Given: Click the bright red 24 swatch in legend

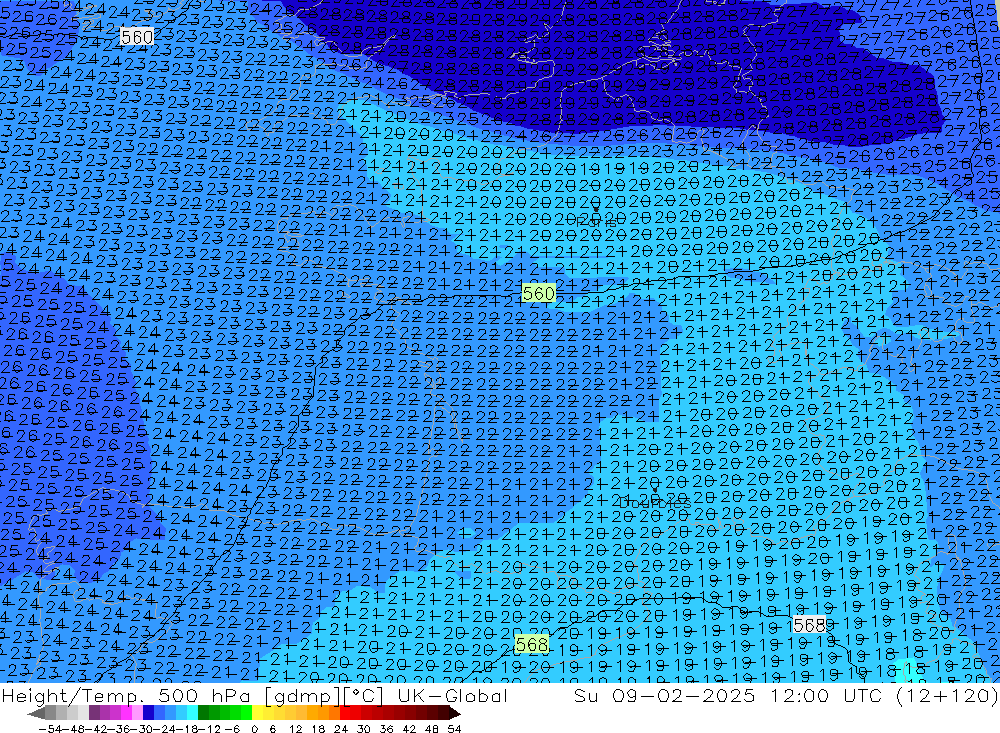Looking at the screenshot, I should pos(345,714).
